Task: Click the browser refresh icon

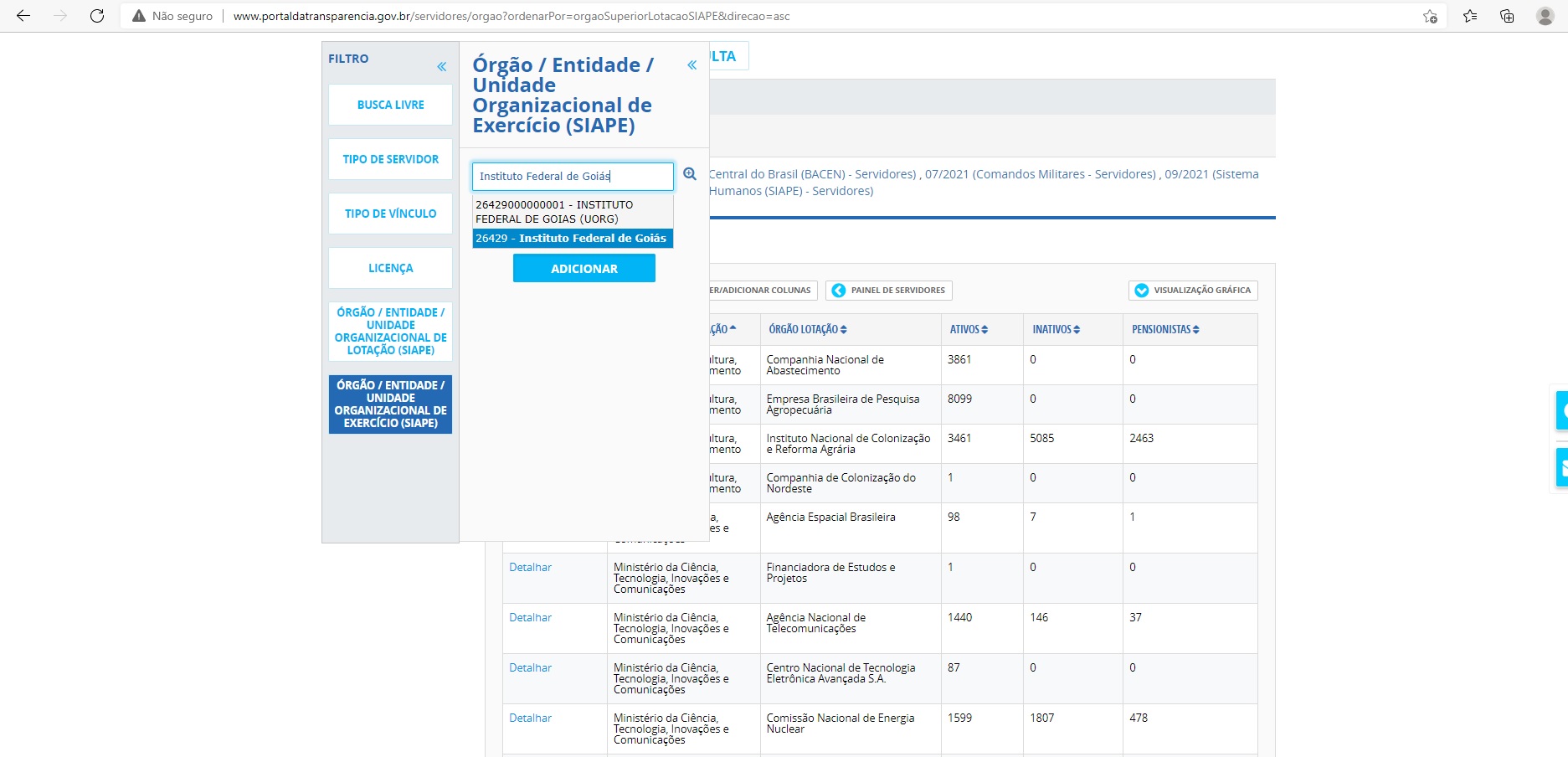Action: (x=97, y=16)
